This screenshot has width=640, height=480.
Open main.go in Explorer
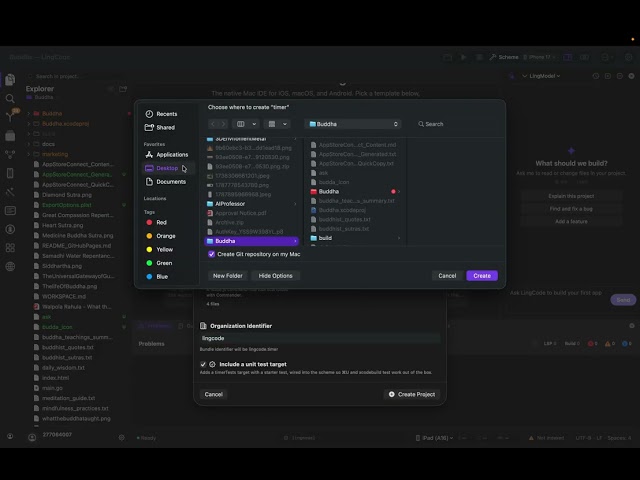tap(52, 388)
